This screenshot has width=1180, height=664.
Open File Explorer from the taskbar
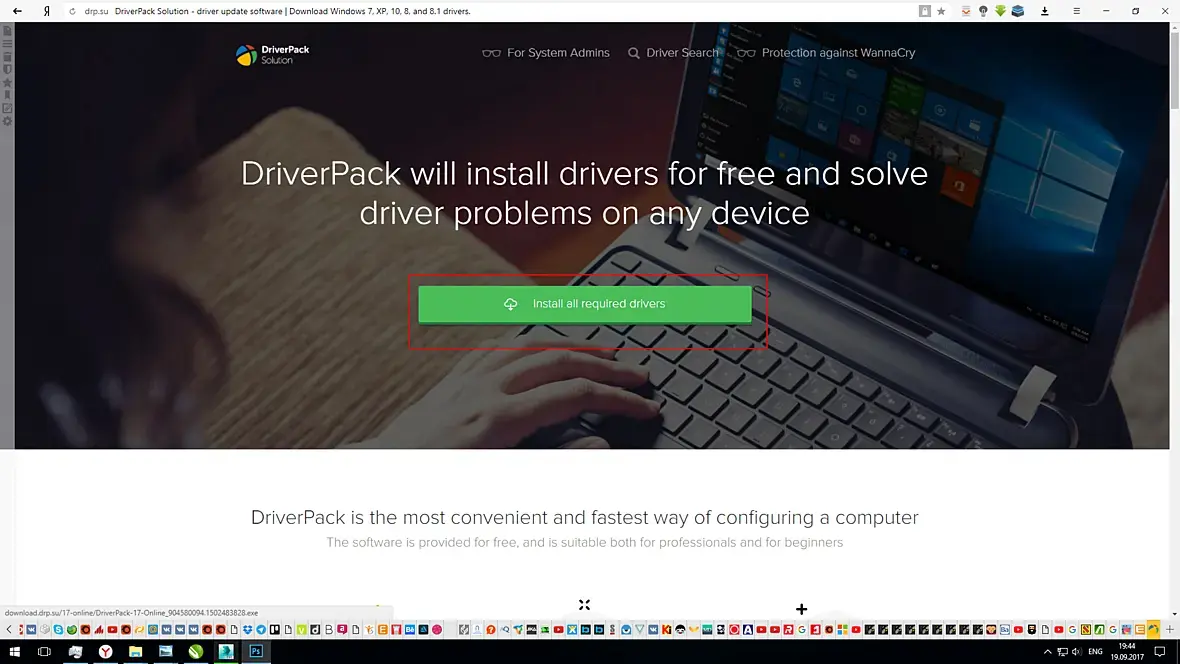click(x=135, y=651)
